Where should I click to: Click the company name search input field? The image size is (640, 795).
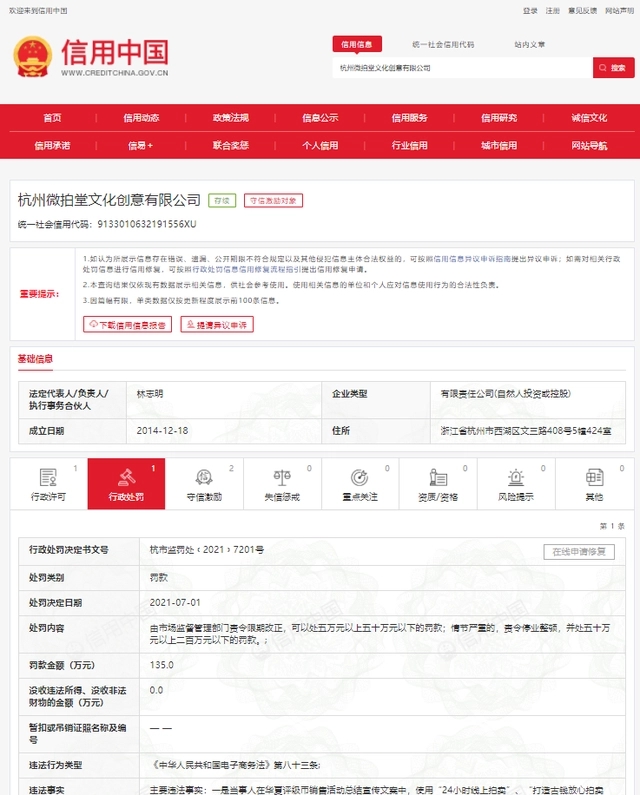pos(463,67)
